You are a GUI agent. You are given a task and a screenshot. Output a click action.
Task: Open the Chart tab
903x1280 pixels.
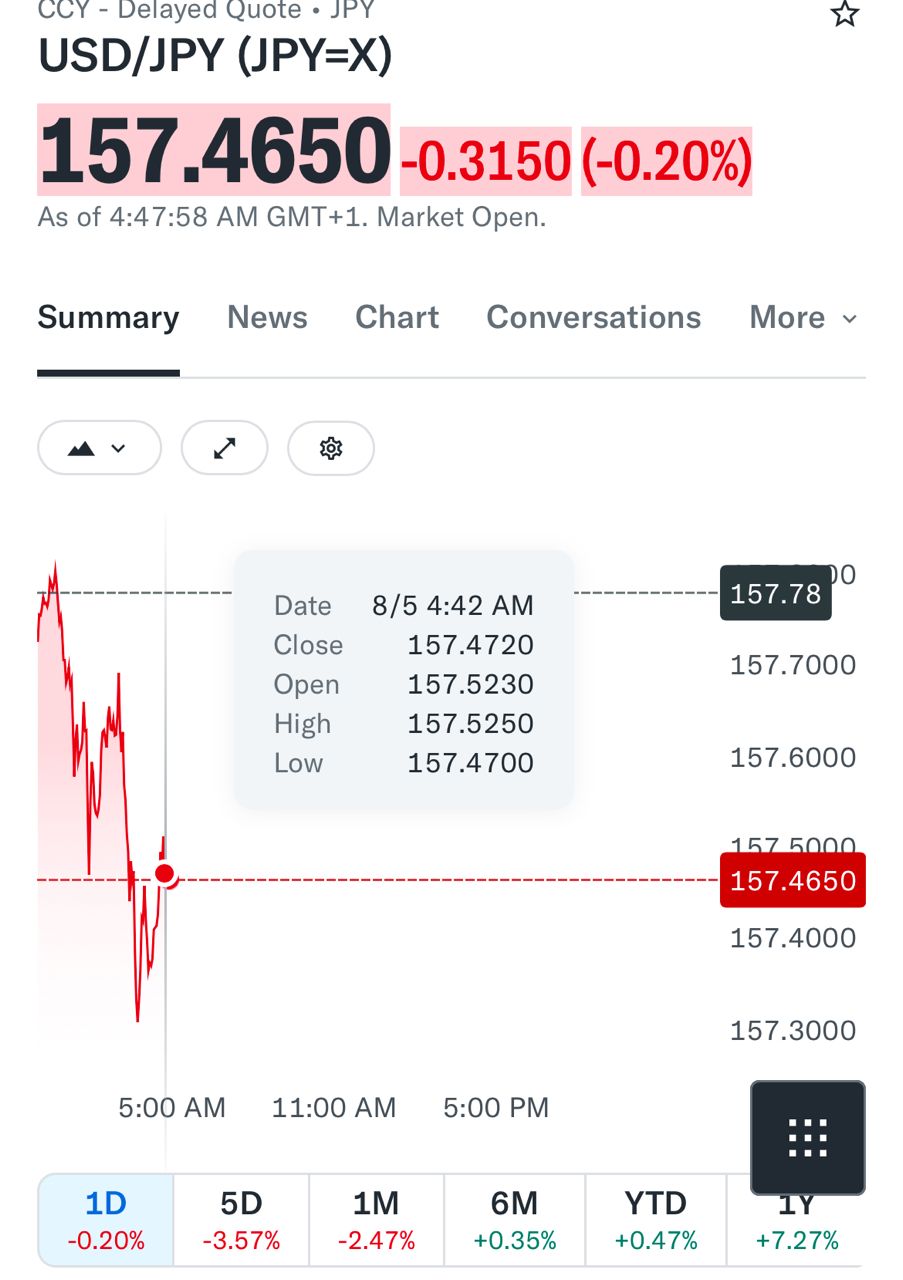point(397,317)
